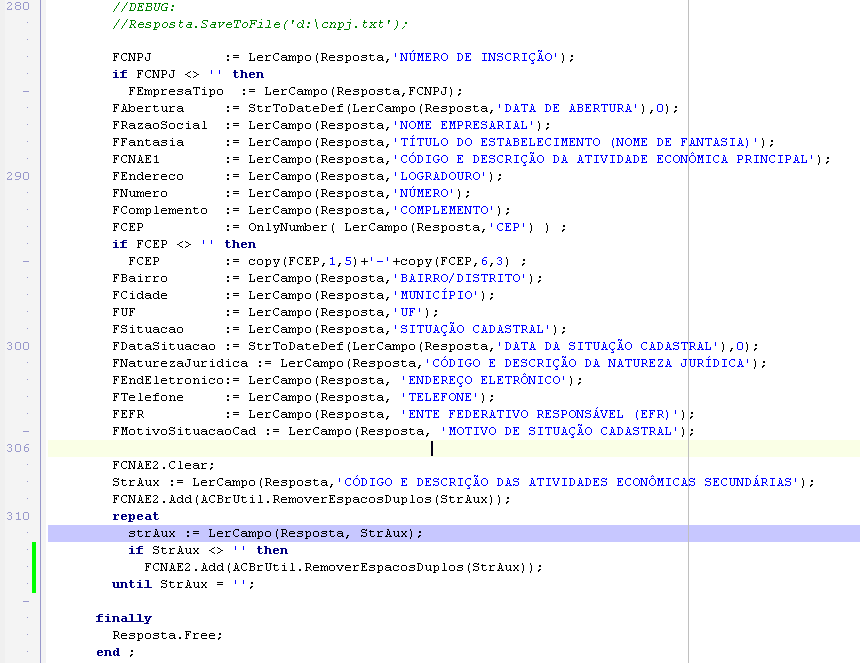Click the FMotivoSituacaoCad identifier

184,432
